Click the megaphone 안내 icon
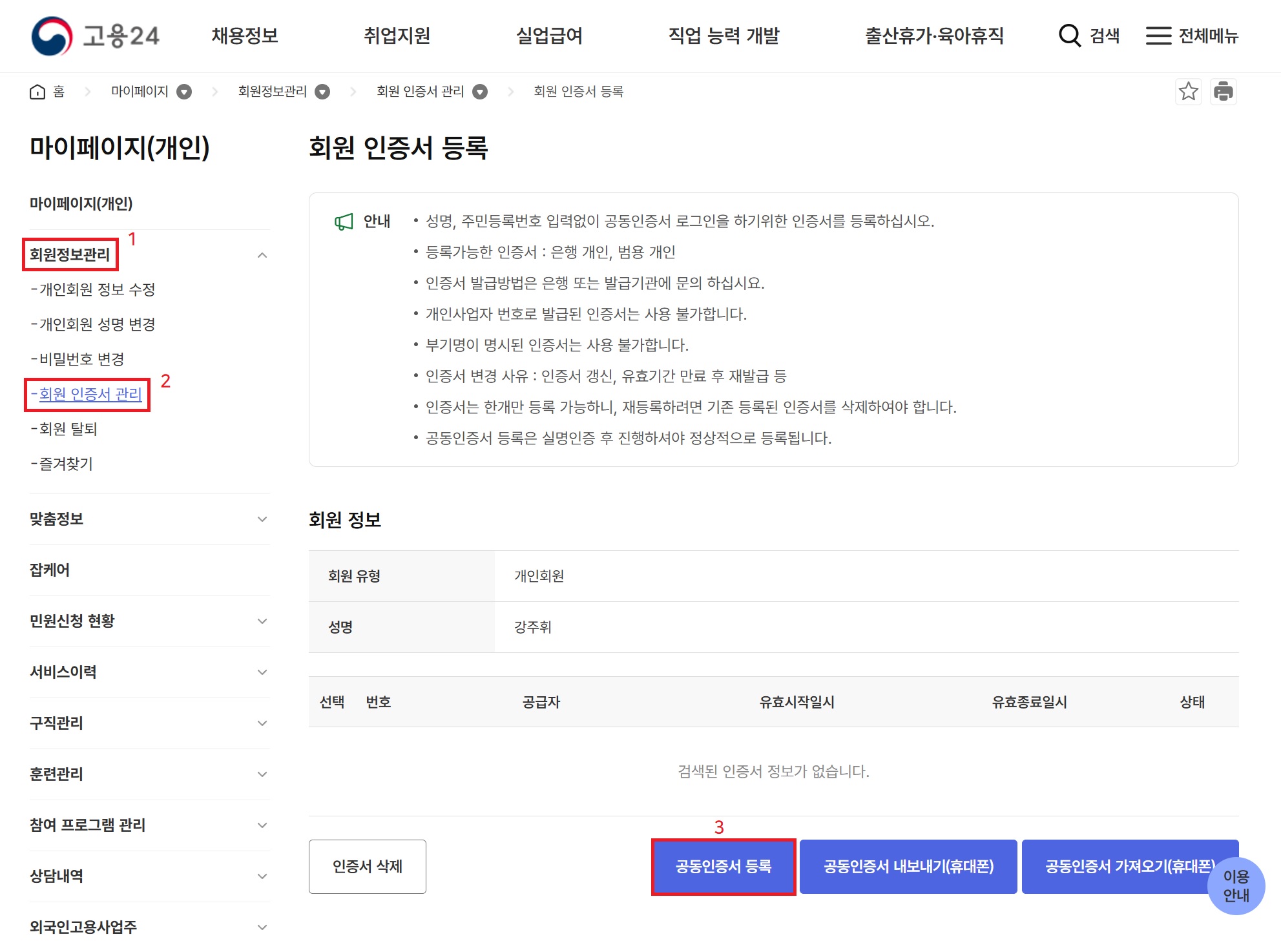Image resolution: width=1281 pixels, height=952 pixels. pos(344,222)
